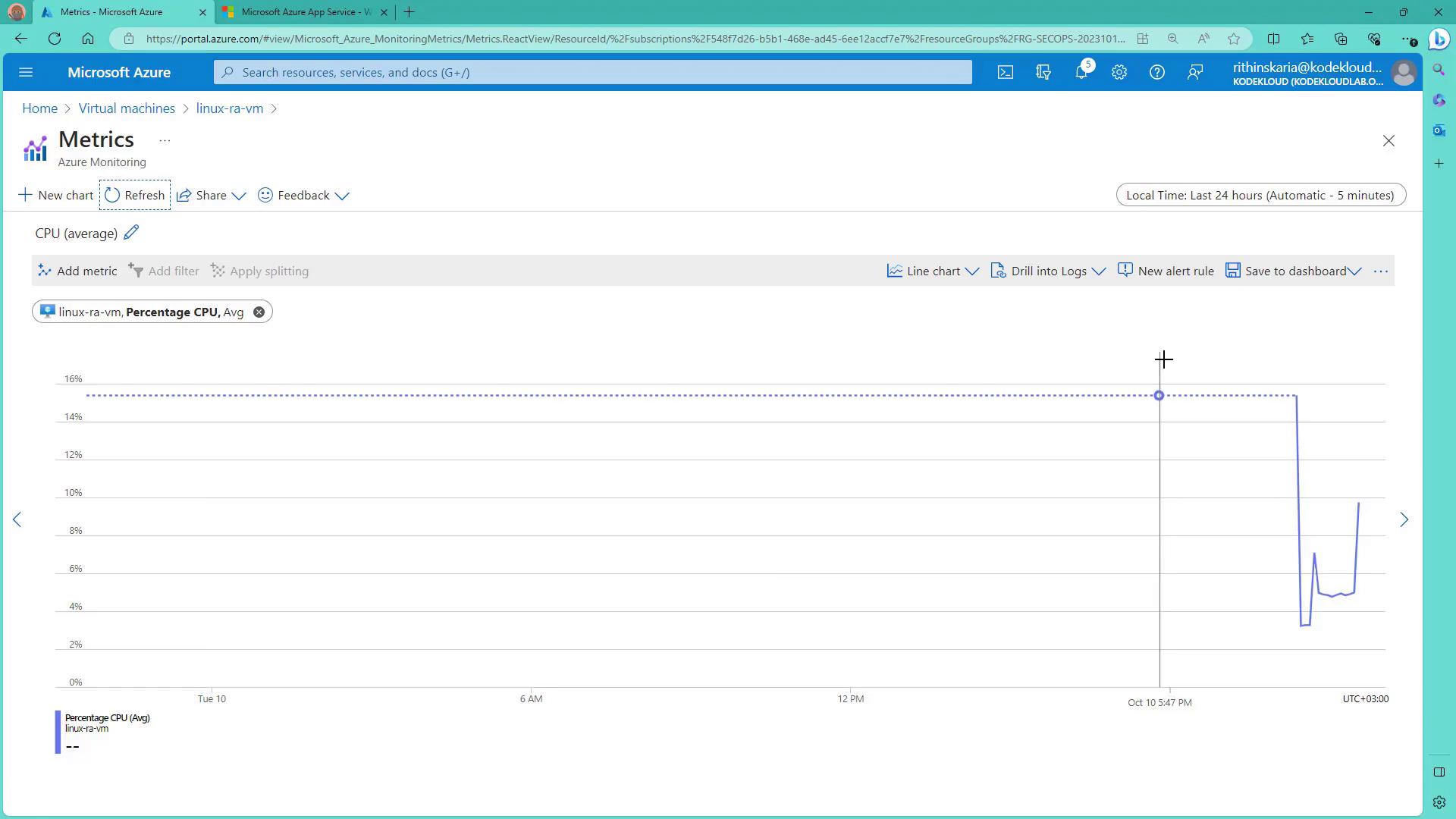1456x819 pixels.
Task: Open the Azure Cloud Shell icon
Action: point(1005,72)
